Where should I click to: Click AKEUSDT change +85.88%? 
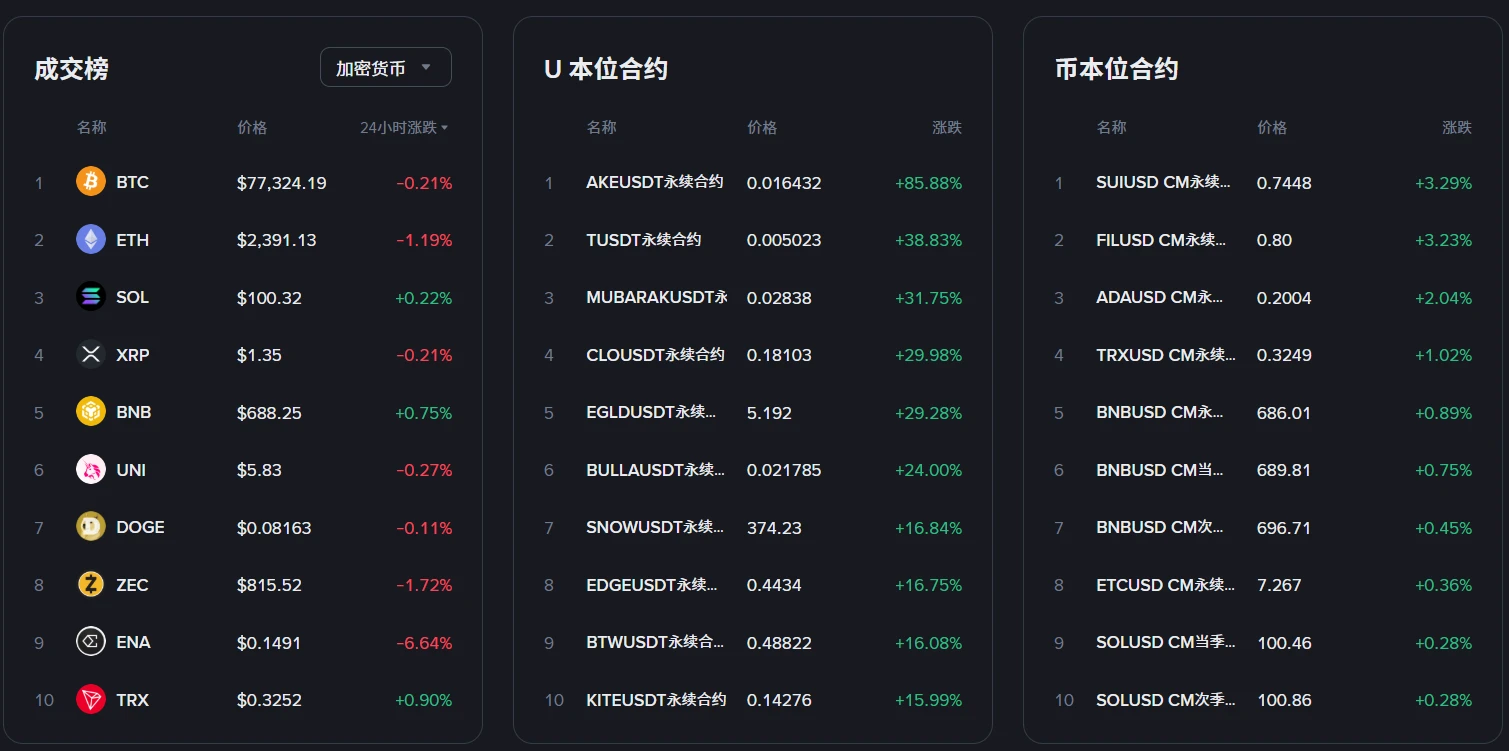point(929,183)
